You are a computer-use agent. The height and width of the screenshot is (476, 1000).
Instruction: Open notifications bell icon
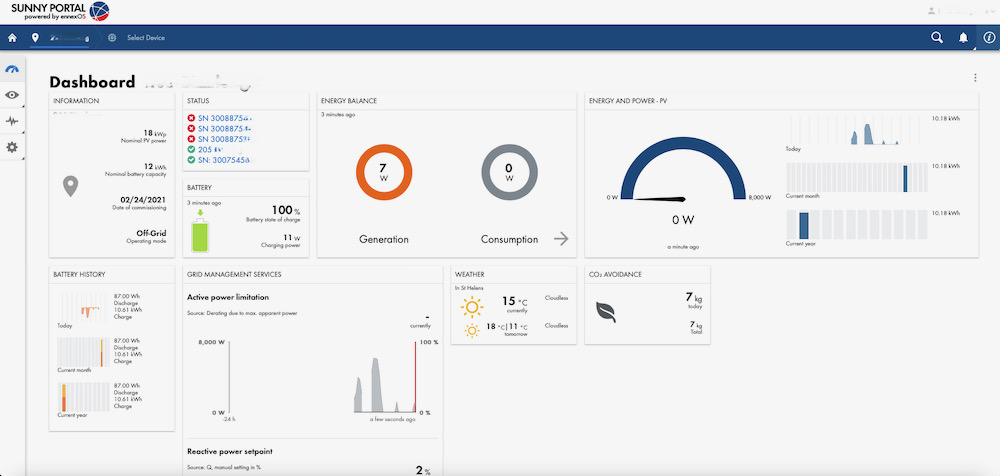(x=963, y=38)
